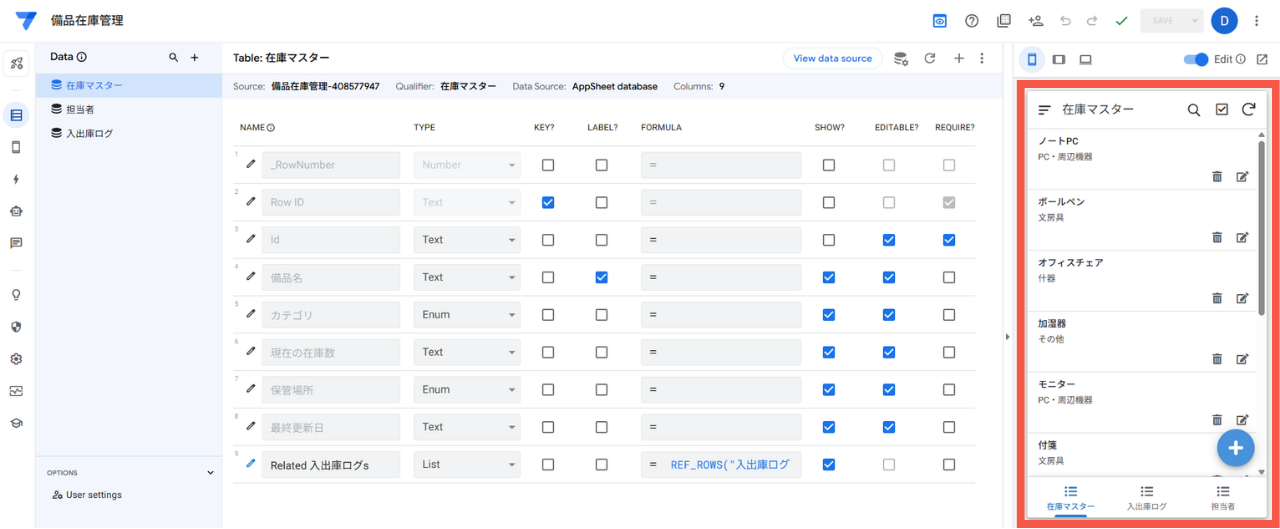The height and width of the screenshot is (529, 1280).
Task: Add new data table with plus icon
Action: pos(195,58)
